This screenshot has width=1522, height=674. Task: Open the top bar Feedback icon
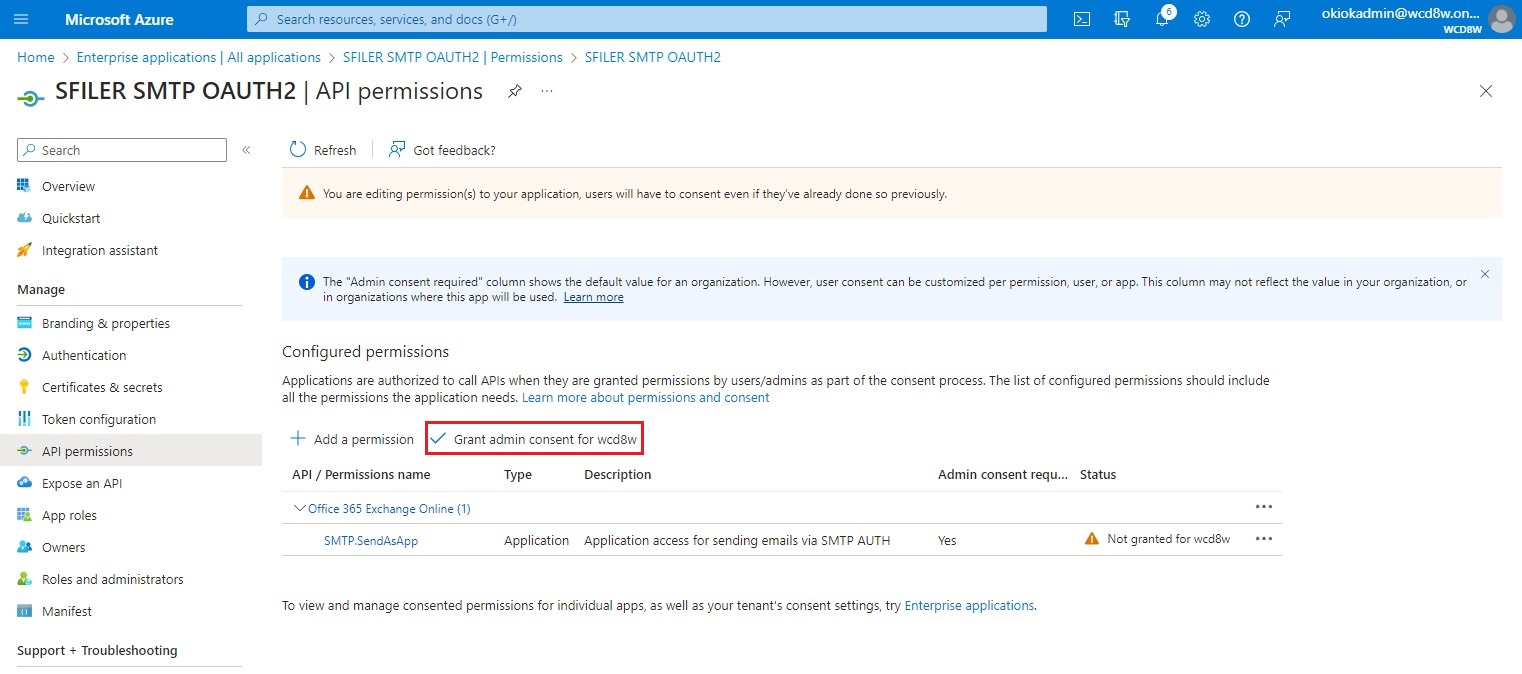(x=1282, y=19)
